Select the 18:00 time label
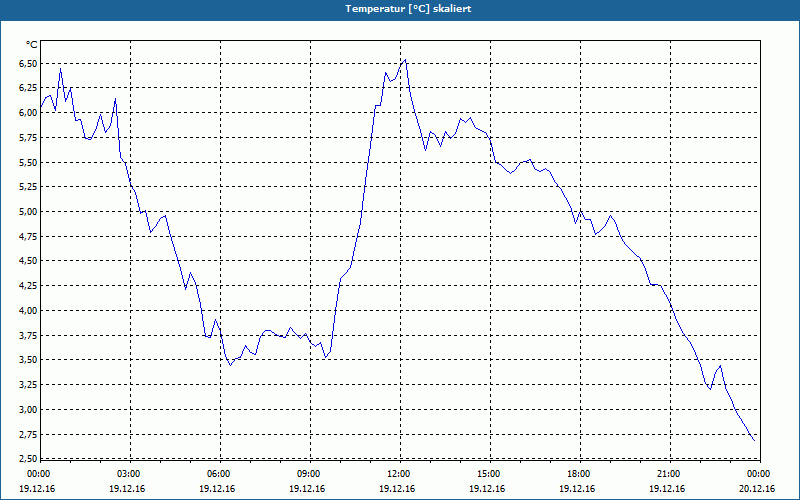Screen dimensions: 800x500 pos(577,474)
